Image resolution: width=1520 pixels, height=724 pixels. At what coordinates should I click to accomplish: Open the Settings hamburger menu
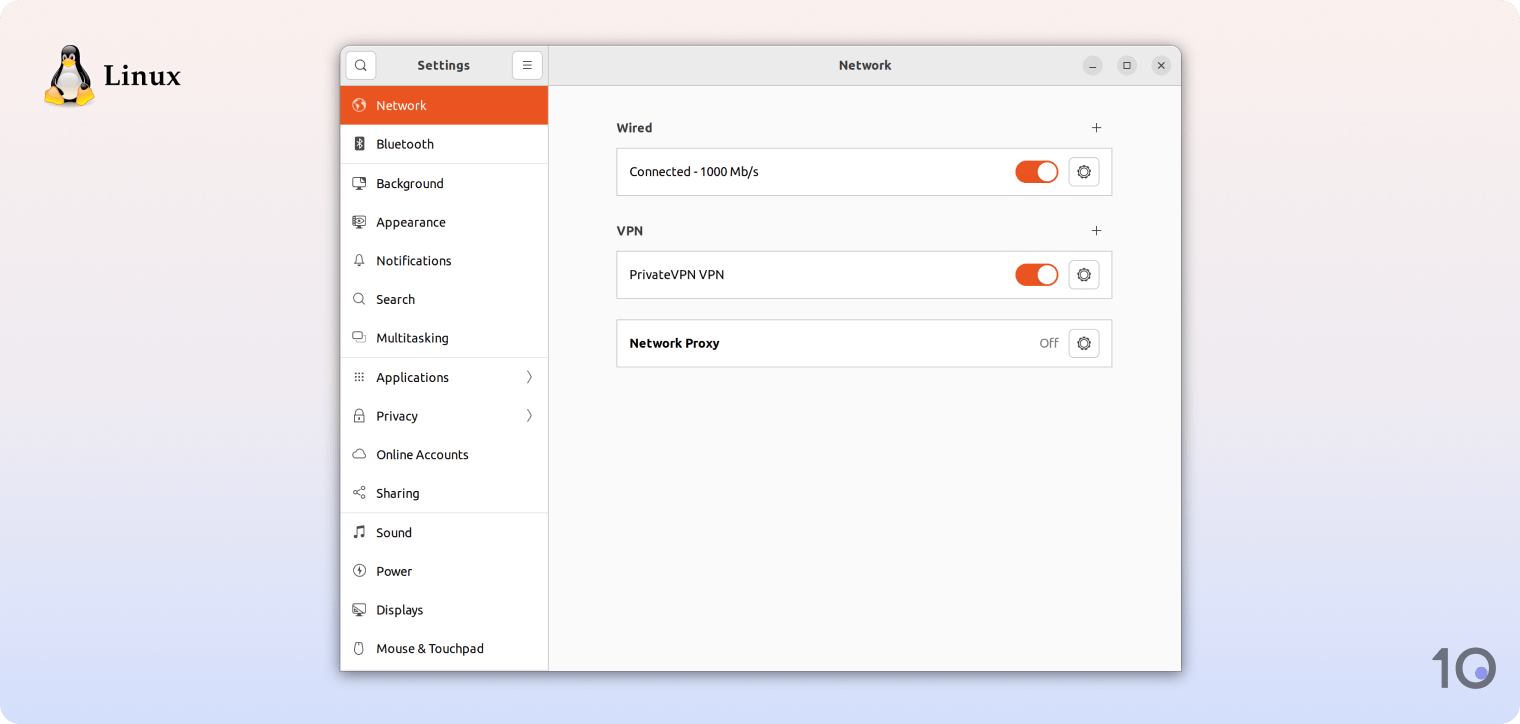pyautogui.click(x=527, y=65)
